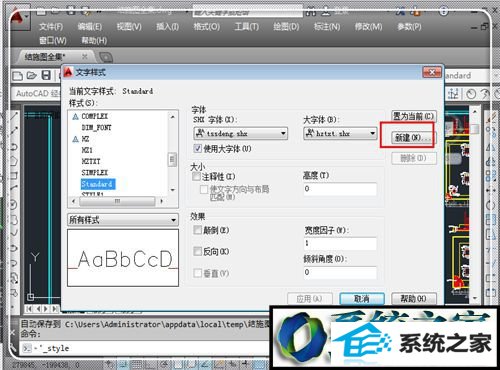
Task: Open file using the folder toolbar icon
Action: pos(32,76)
